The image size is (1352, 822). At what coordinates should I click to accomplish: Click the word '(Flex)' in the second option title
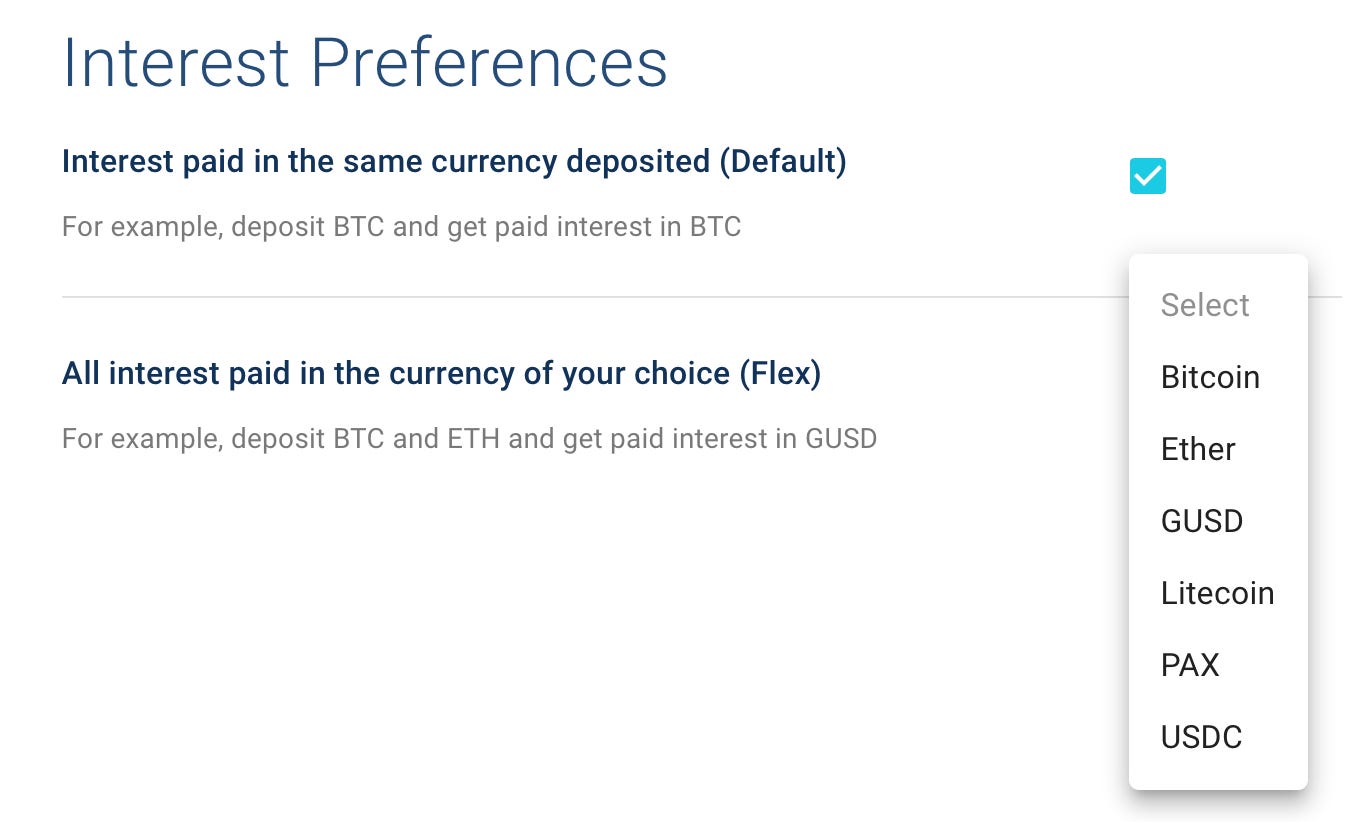point(780,373)
